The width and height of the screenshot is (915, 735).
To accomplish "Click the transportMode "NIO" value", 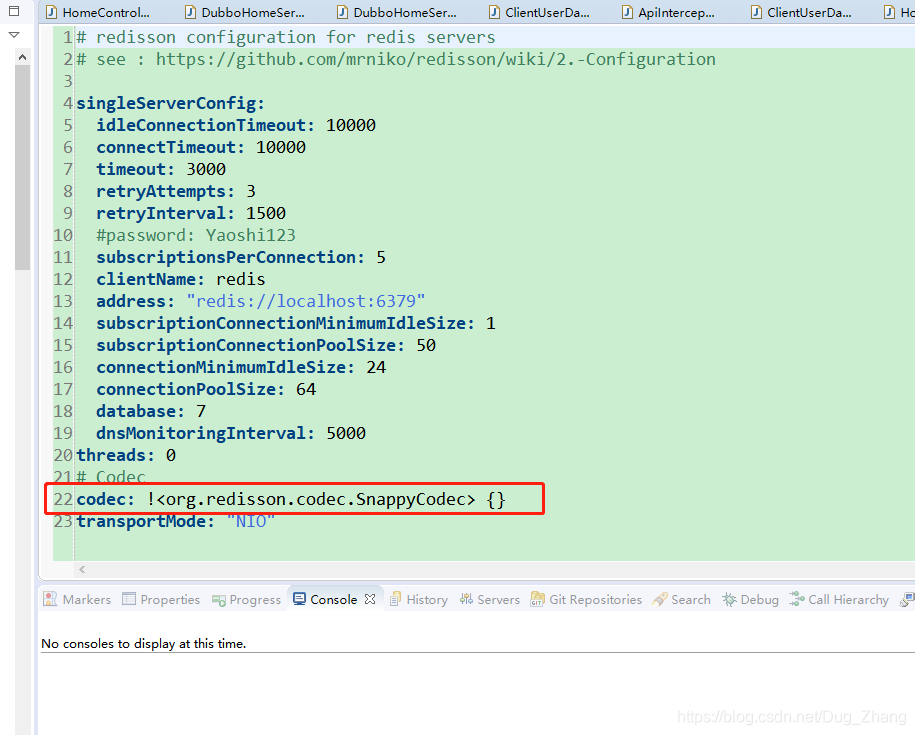I will 250,522.
